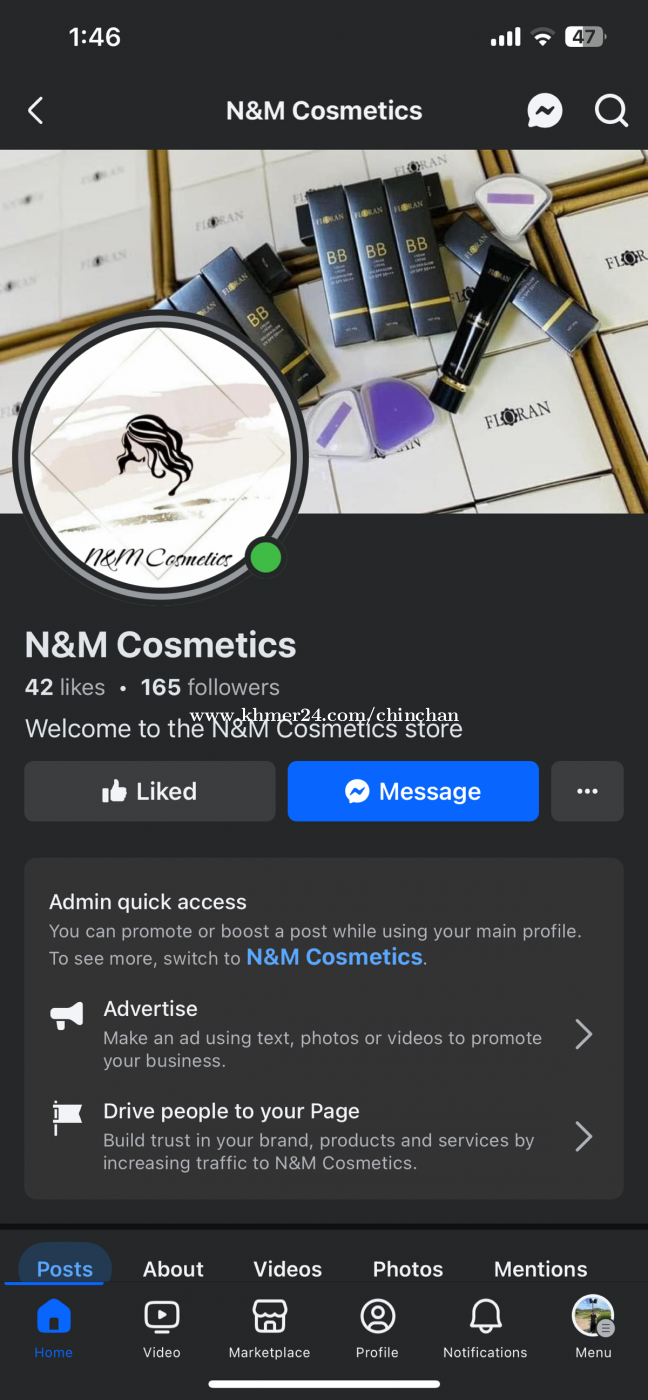Open the Marketplace icon
This screenshot has width=648, height=1400.
click(270, 1317)
